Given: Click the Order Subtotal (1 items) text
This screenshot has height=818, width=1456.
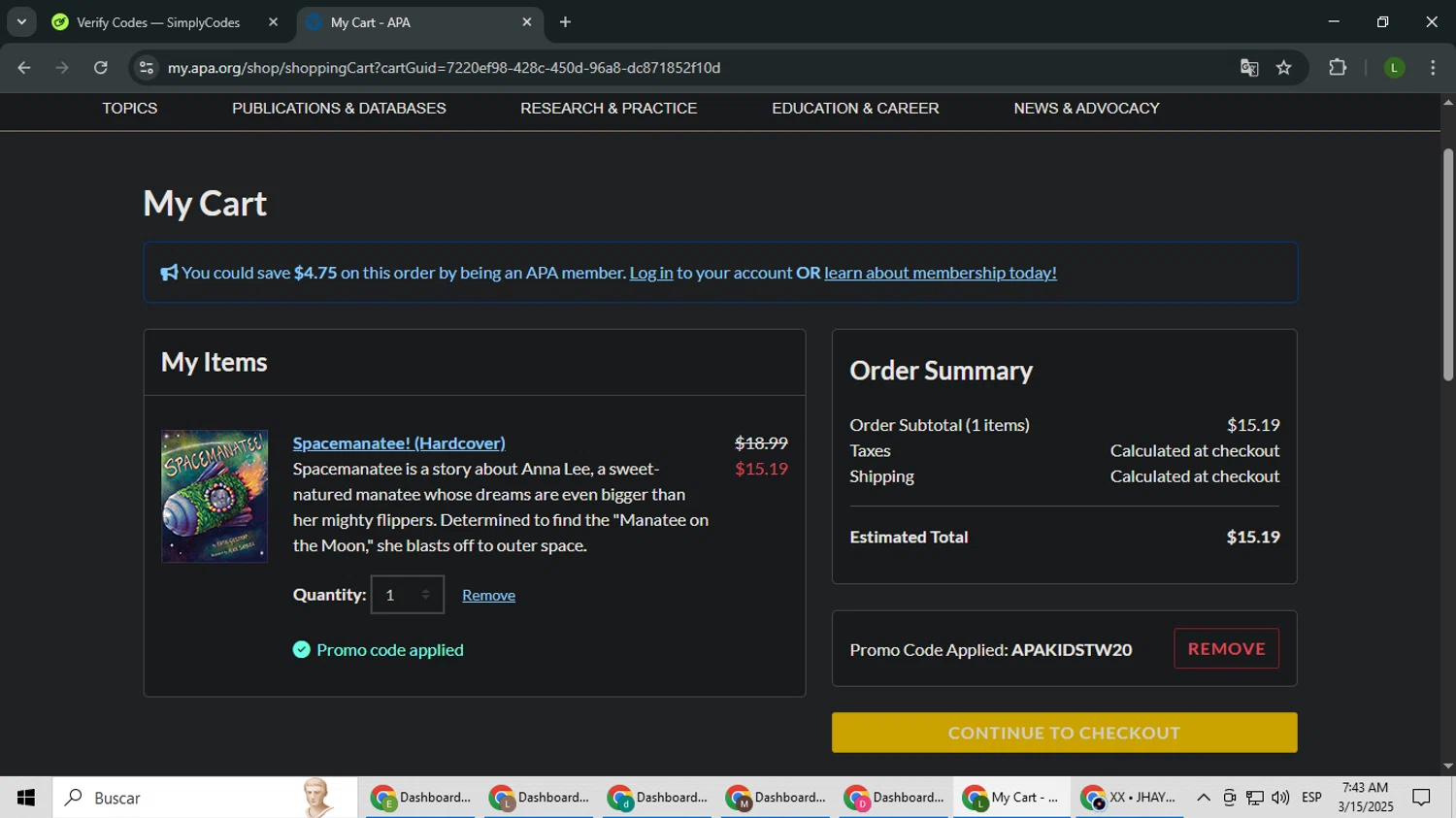Looking at the screenshot, I should click(940, 425).
